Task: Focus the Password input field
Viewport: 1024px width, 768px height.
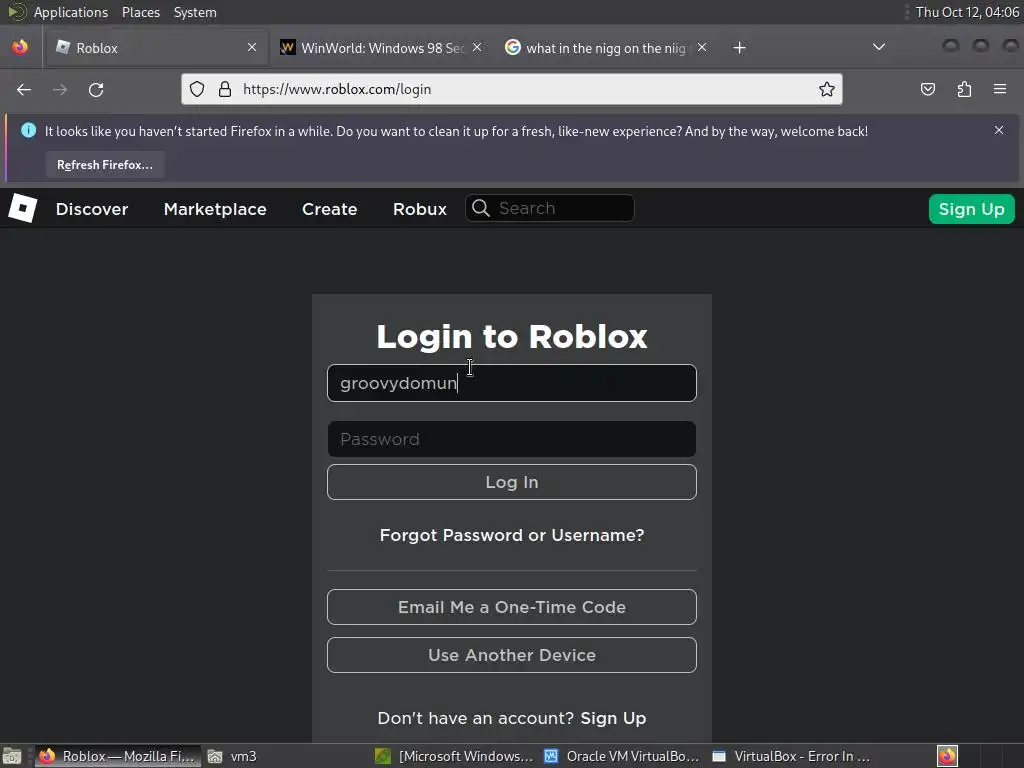Action: tap(512, 439)
